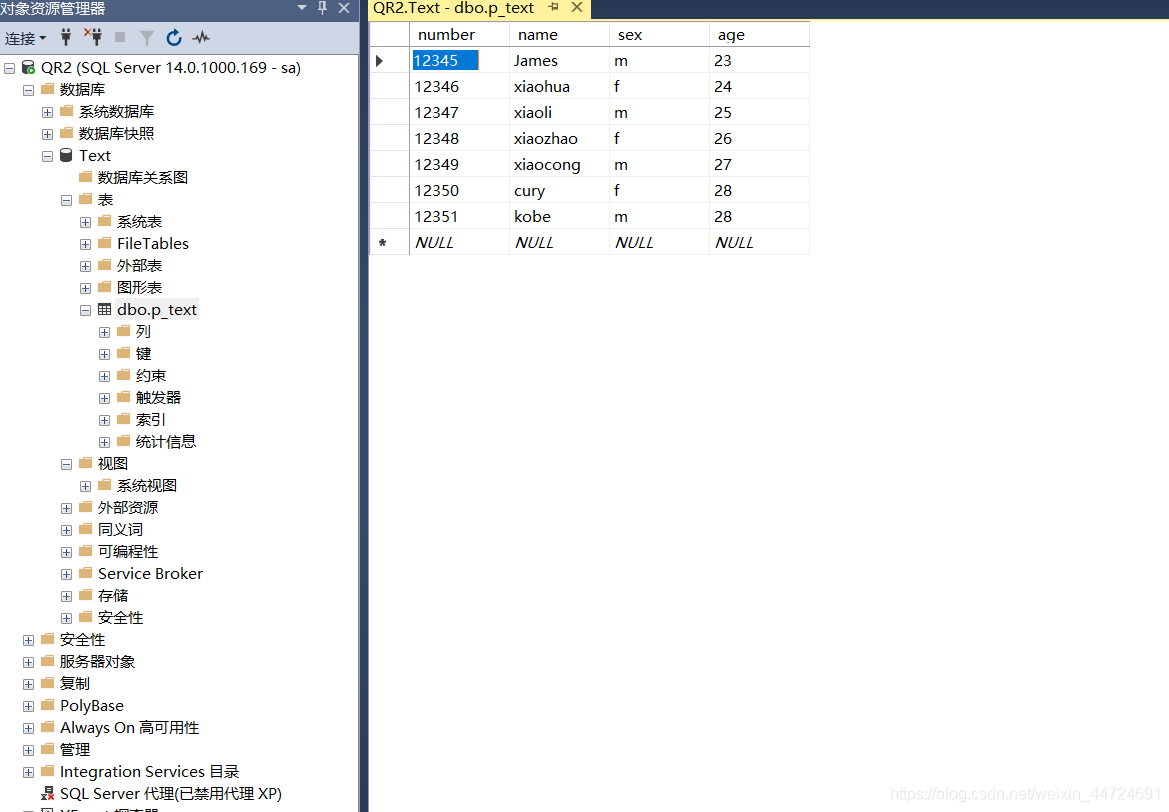Image resolution: width=1169 pixels, height=812 pixels.
Task: Collapse the dbo.p_text table node
Action: point(85,309)
